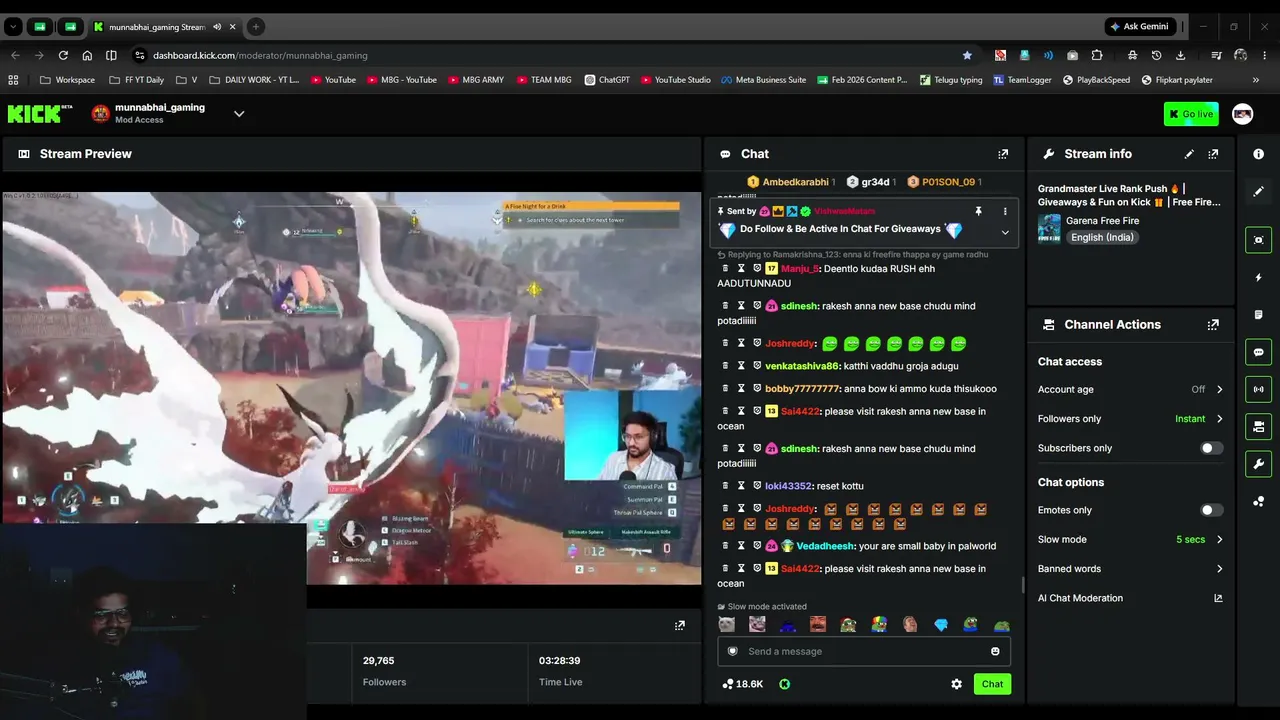Click shield icon on bobby77777777's message
Screen dimensions: 1280x720
coord(757,389)
